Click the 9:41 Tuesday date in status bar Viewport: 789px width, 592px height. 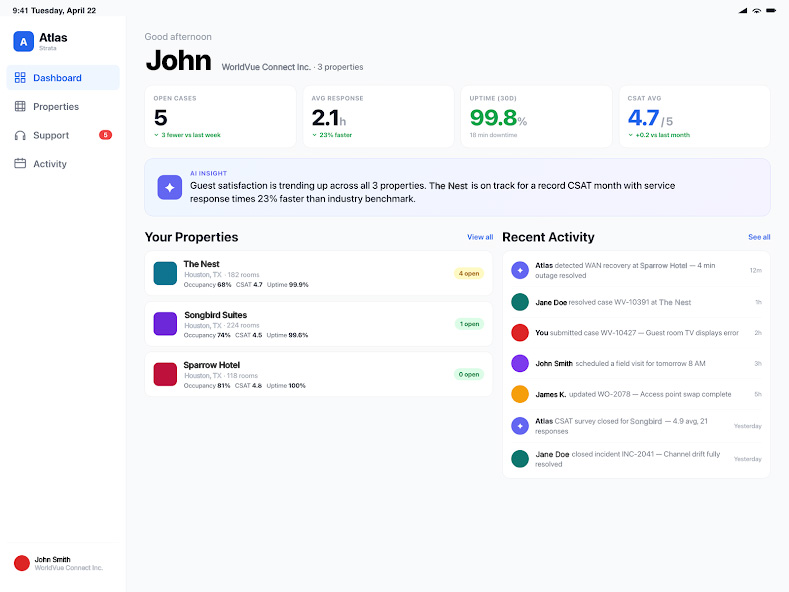coord(54,11)
